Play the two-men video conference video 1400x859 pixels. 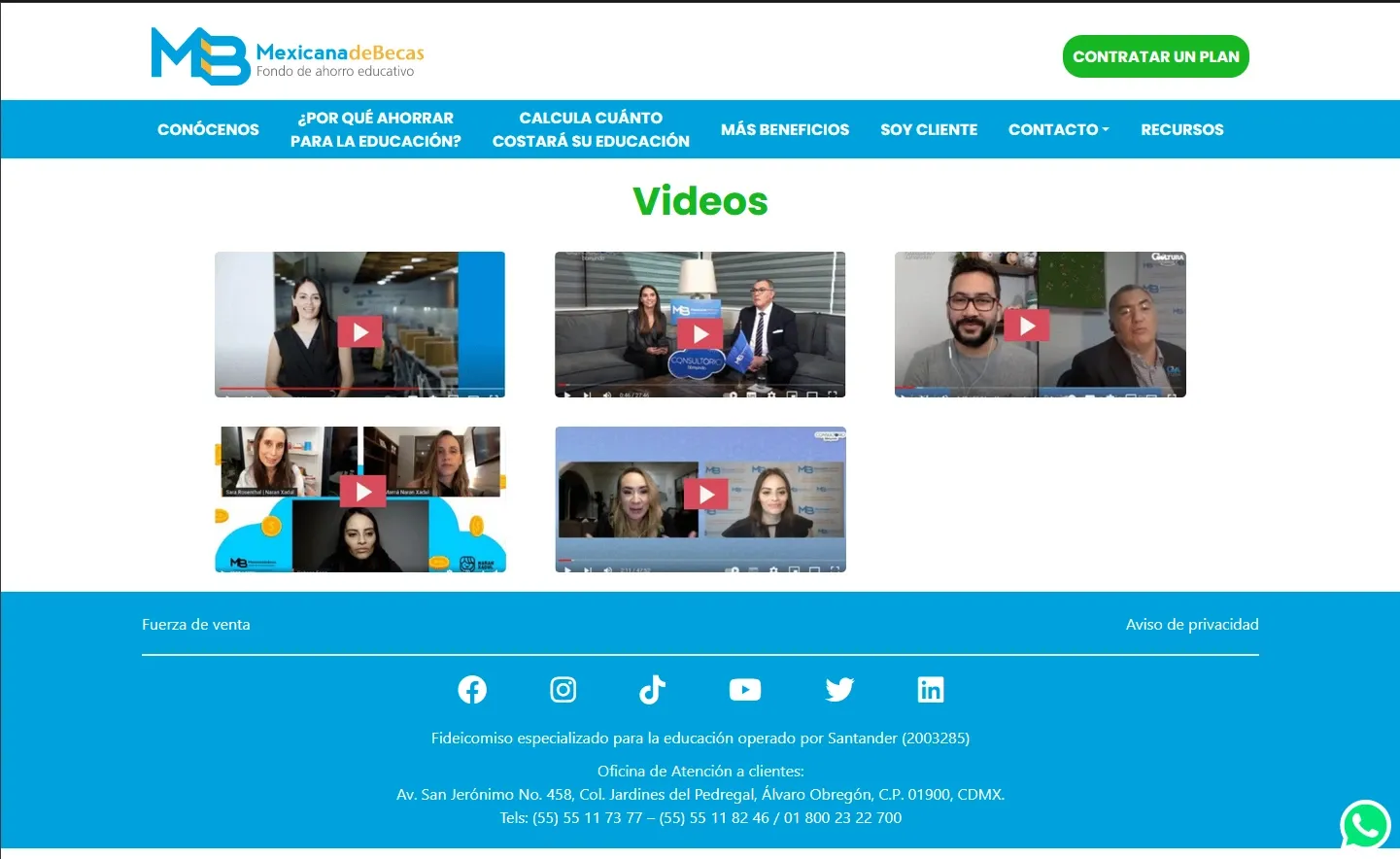(1027, 325)
